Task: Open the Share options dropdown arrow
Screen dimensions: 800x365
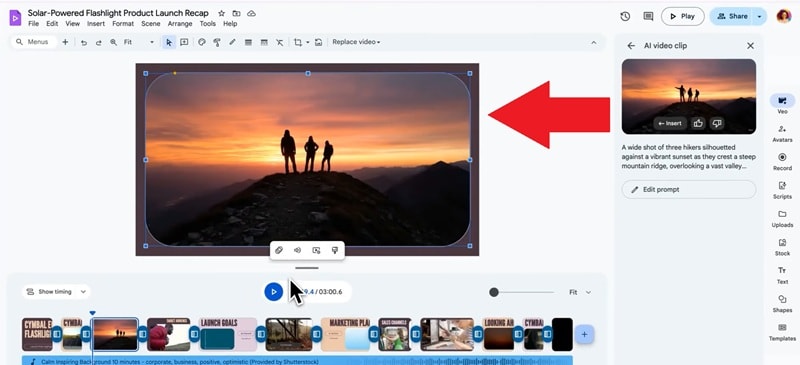Action: click(x=760, y=16)
